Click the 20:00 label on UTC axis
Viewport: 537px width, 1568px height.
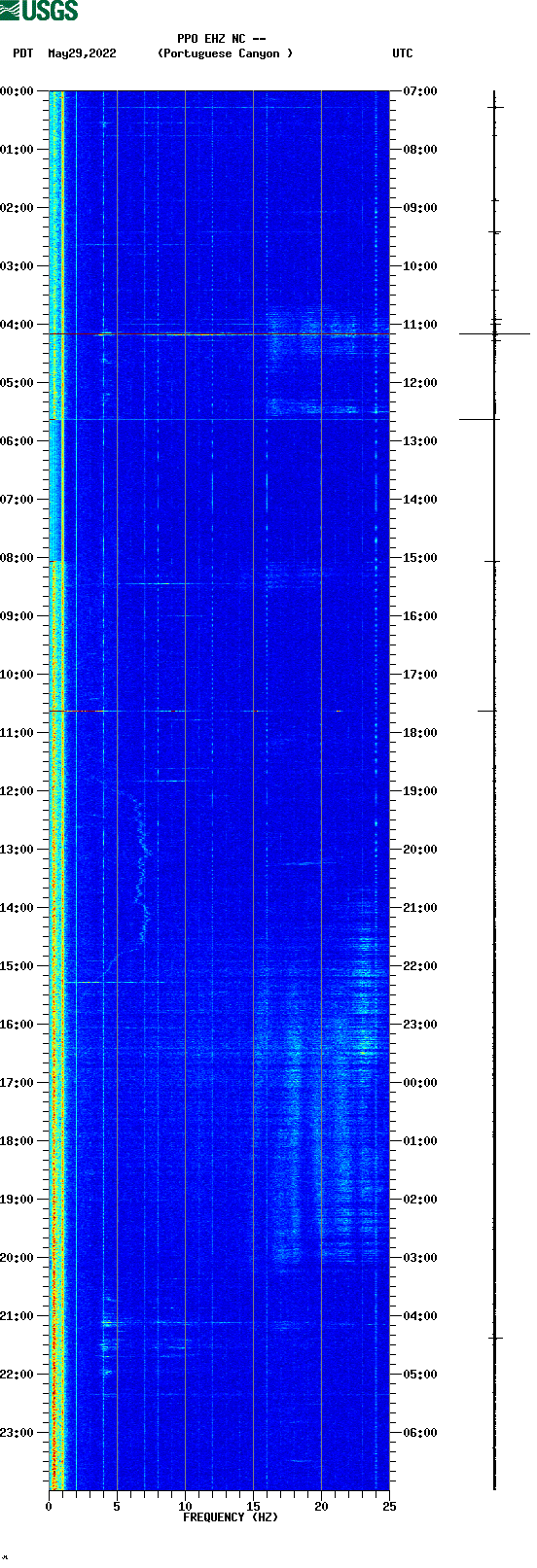419,850
